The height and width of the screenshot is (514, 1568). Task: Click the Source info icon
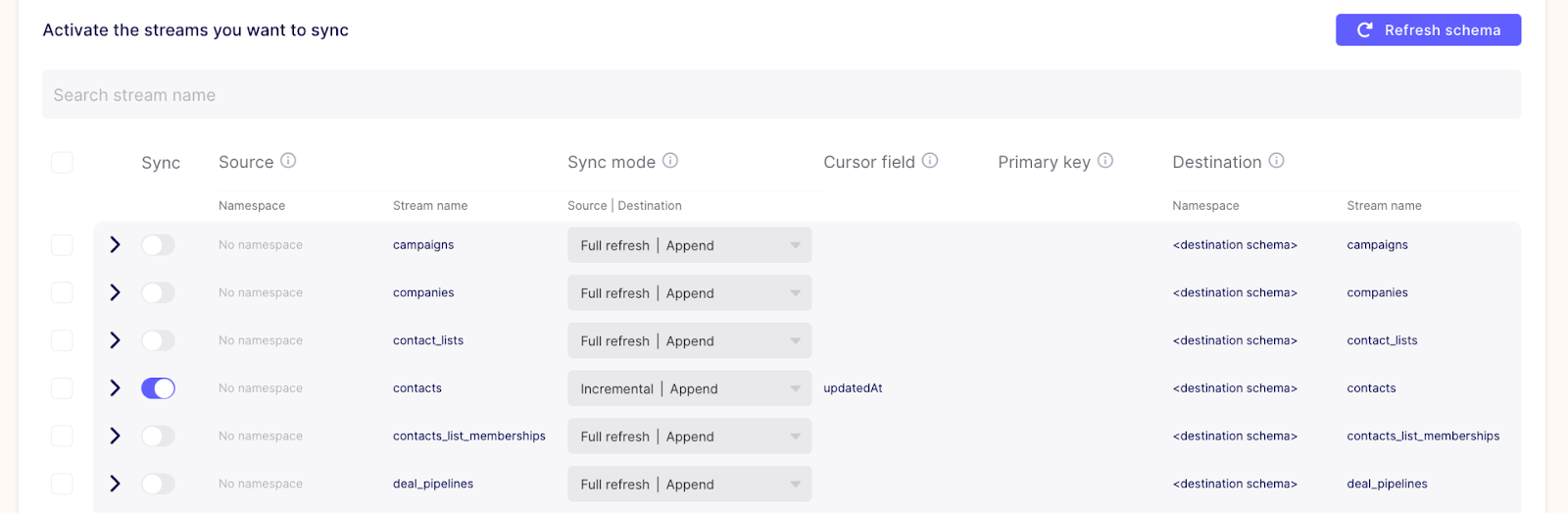(x=288, y=161)
